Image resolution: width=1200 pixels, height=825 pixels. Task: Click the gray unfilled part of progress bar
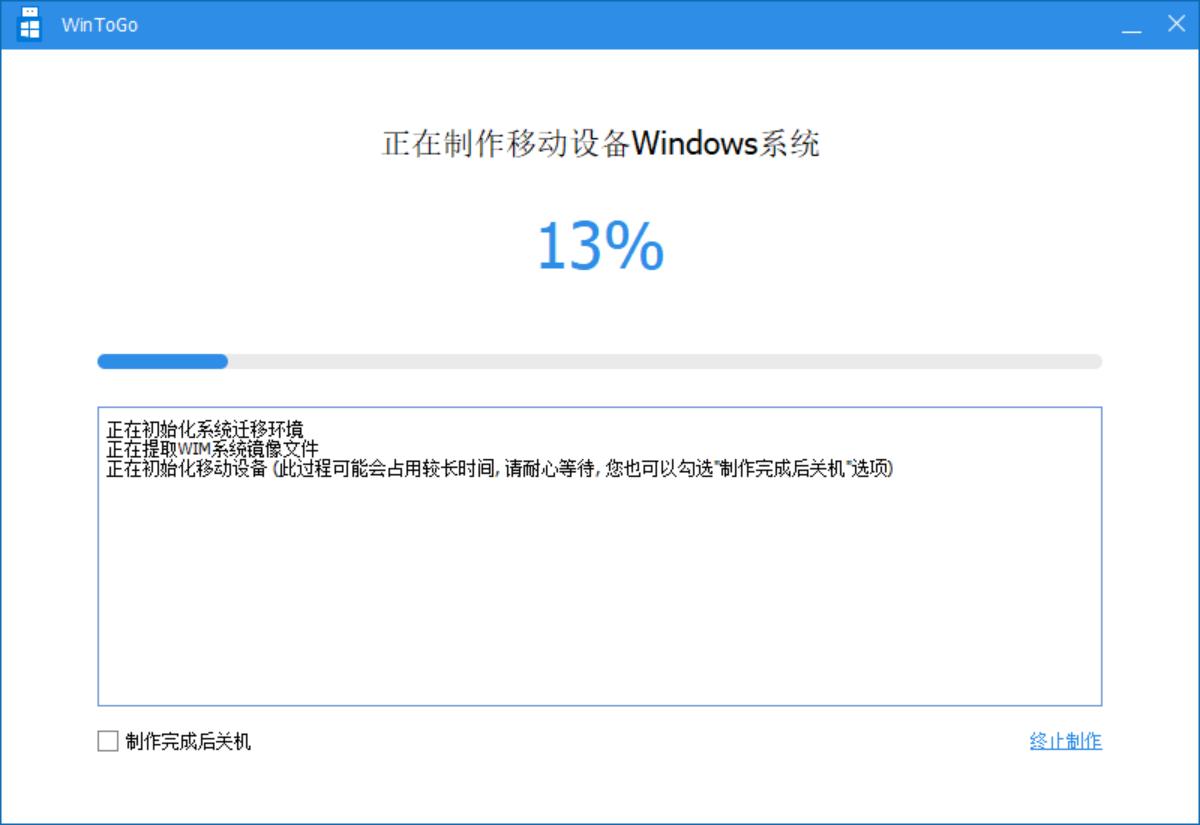[x=665, y=361]
